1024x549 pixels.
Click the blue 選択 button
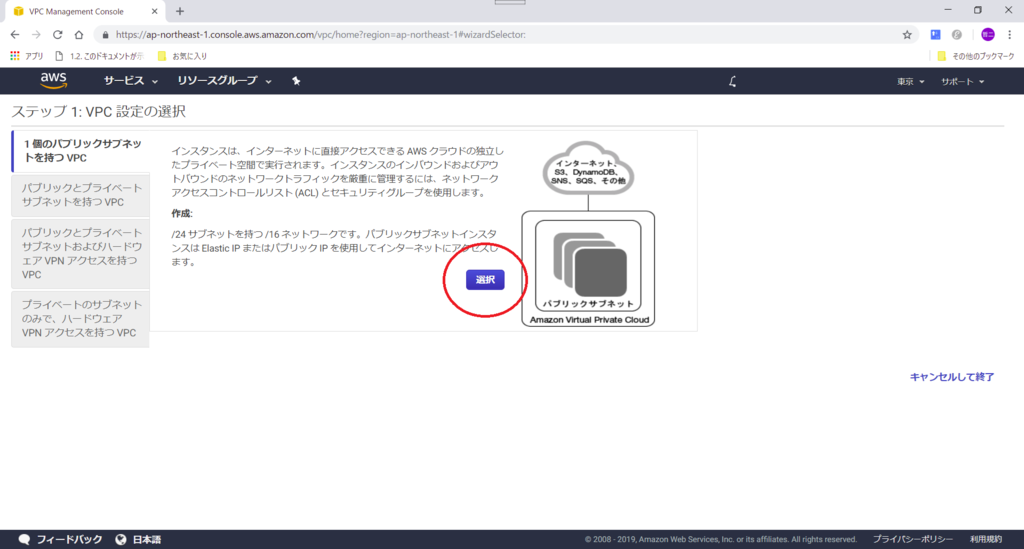485,279
